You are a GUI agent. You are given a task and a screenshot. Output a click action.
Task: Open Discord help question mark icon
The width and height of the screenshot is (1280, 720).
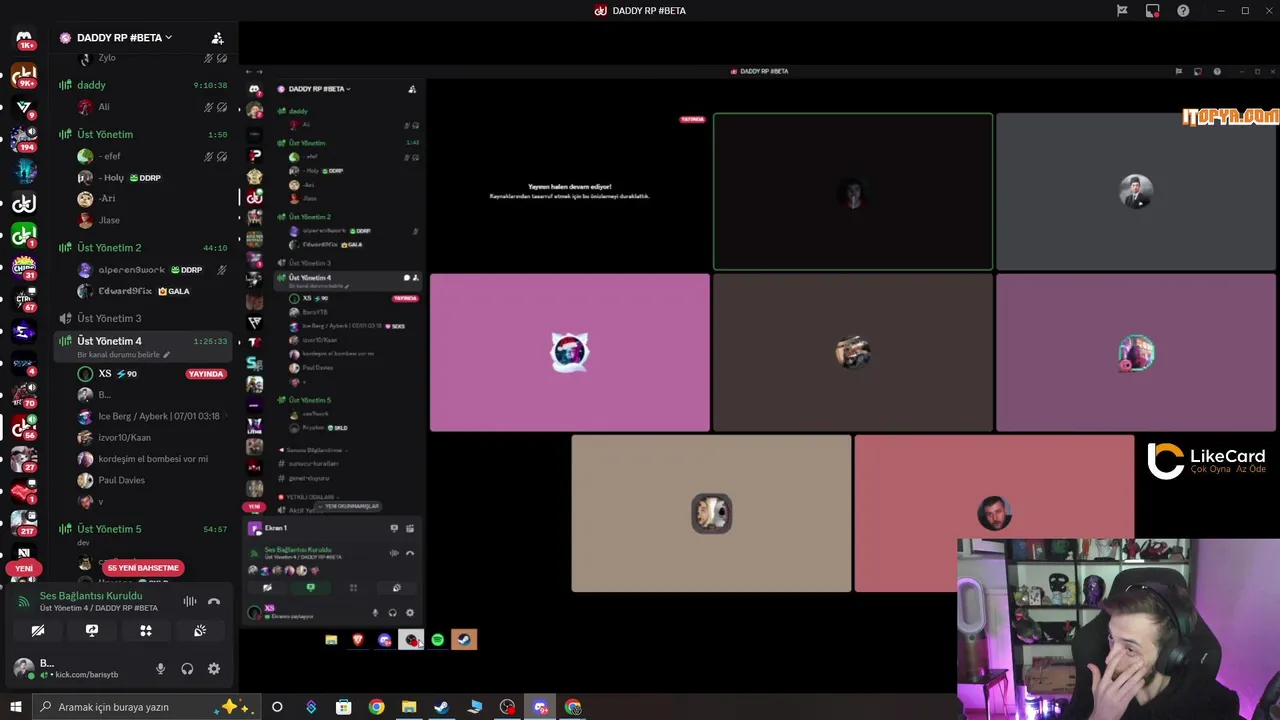(x=1183, y=10)
